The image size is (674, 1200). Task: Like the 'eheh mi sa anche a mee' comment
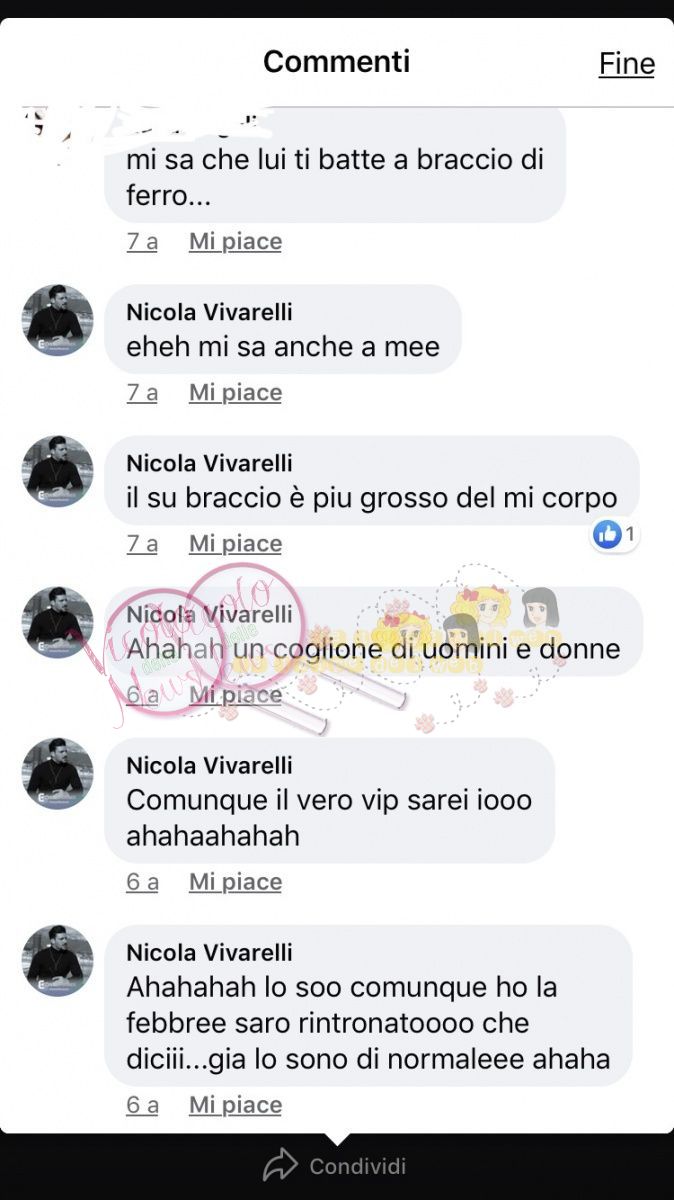point(236,393)
